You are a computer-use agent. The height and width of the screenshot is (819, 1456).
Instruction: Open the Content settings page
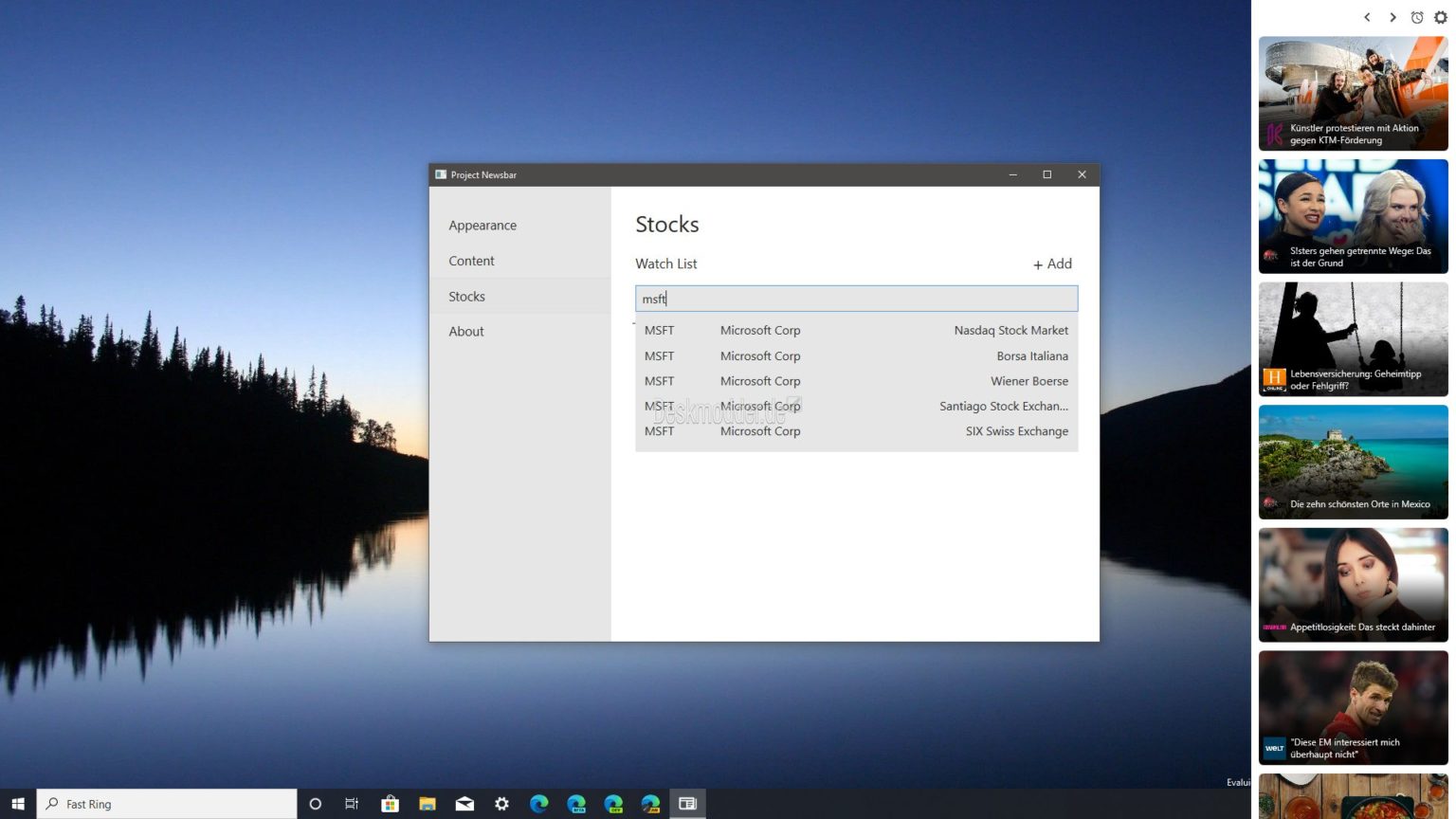pos(471,261)
